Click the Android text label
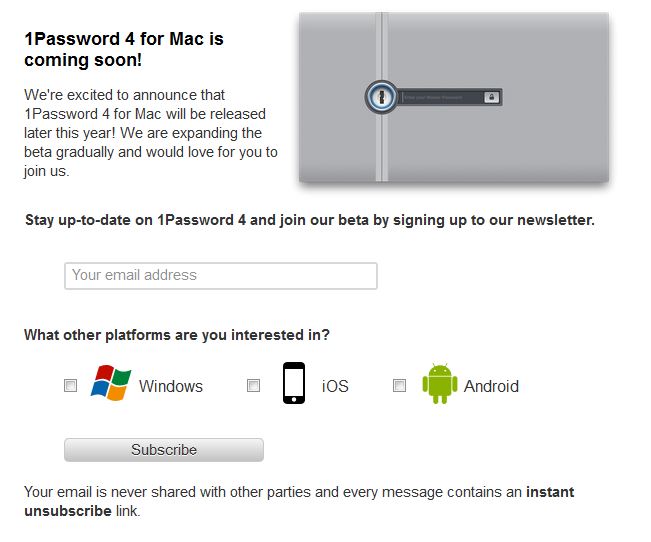The width and height of the screenshot is (651, 542). tap(491, 386)
